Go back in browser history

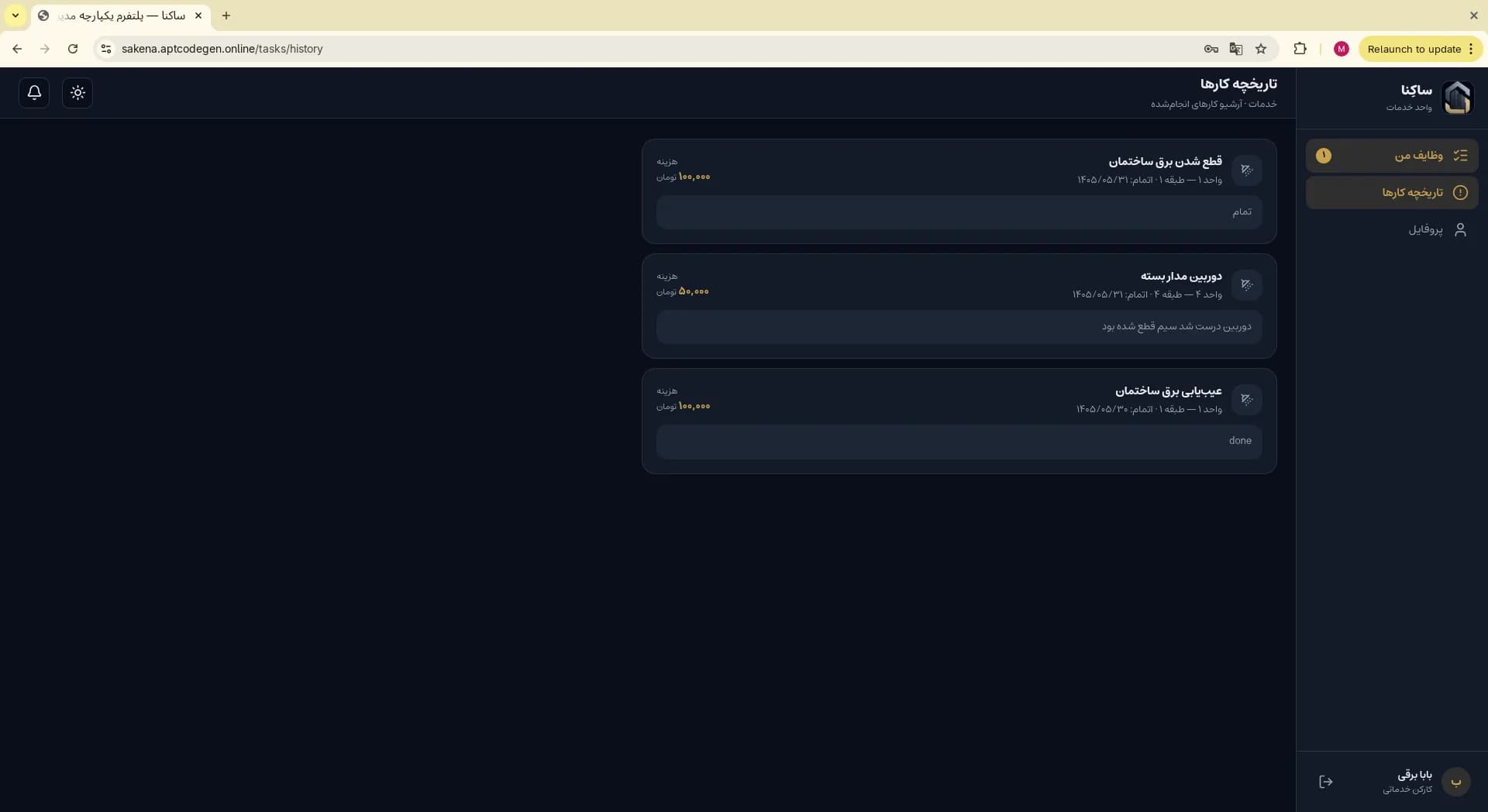click(17, 49)
